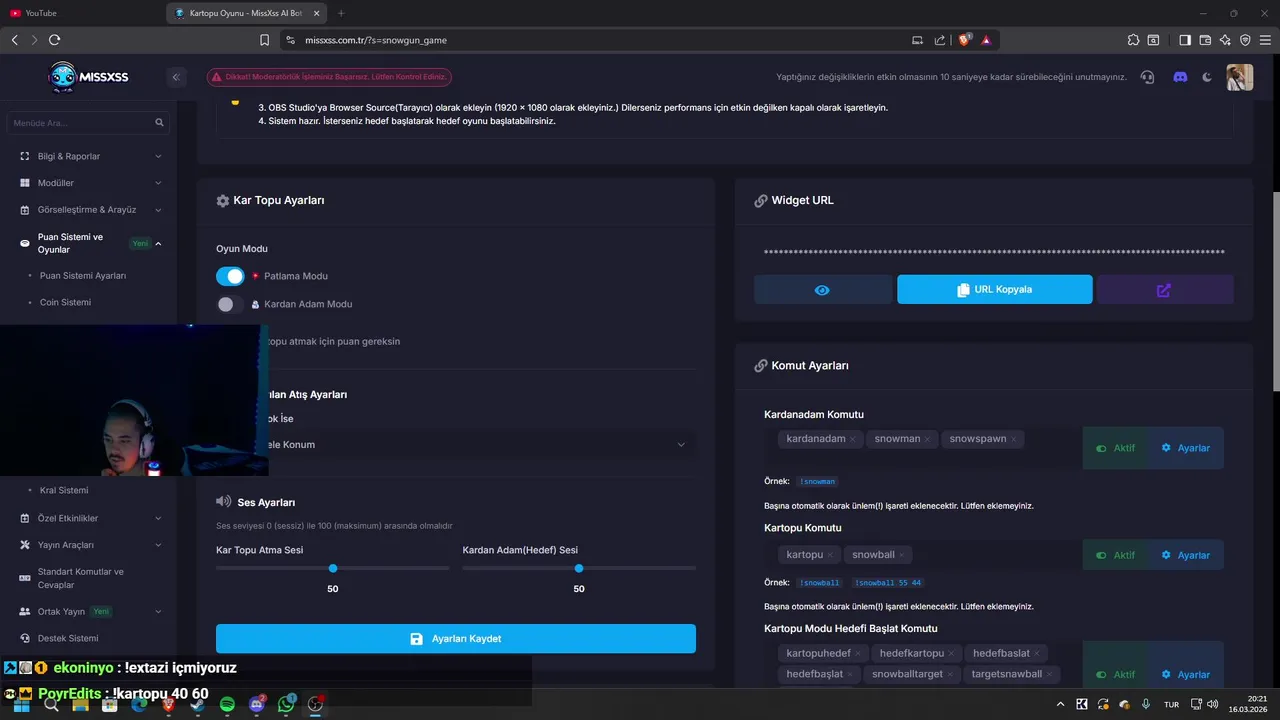Click the Windows Start button
The height and width of the screenshot is (720, 1280).
tap(21, 704)
